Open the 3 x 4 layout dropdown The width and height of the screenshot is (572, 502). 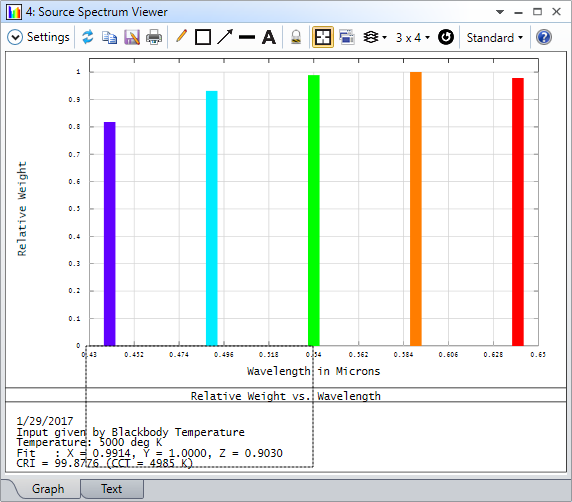pos(413,37)
